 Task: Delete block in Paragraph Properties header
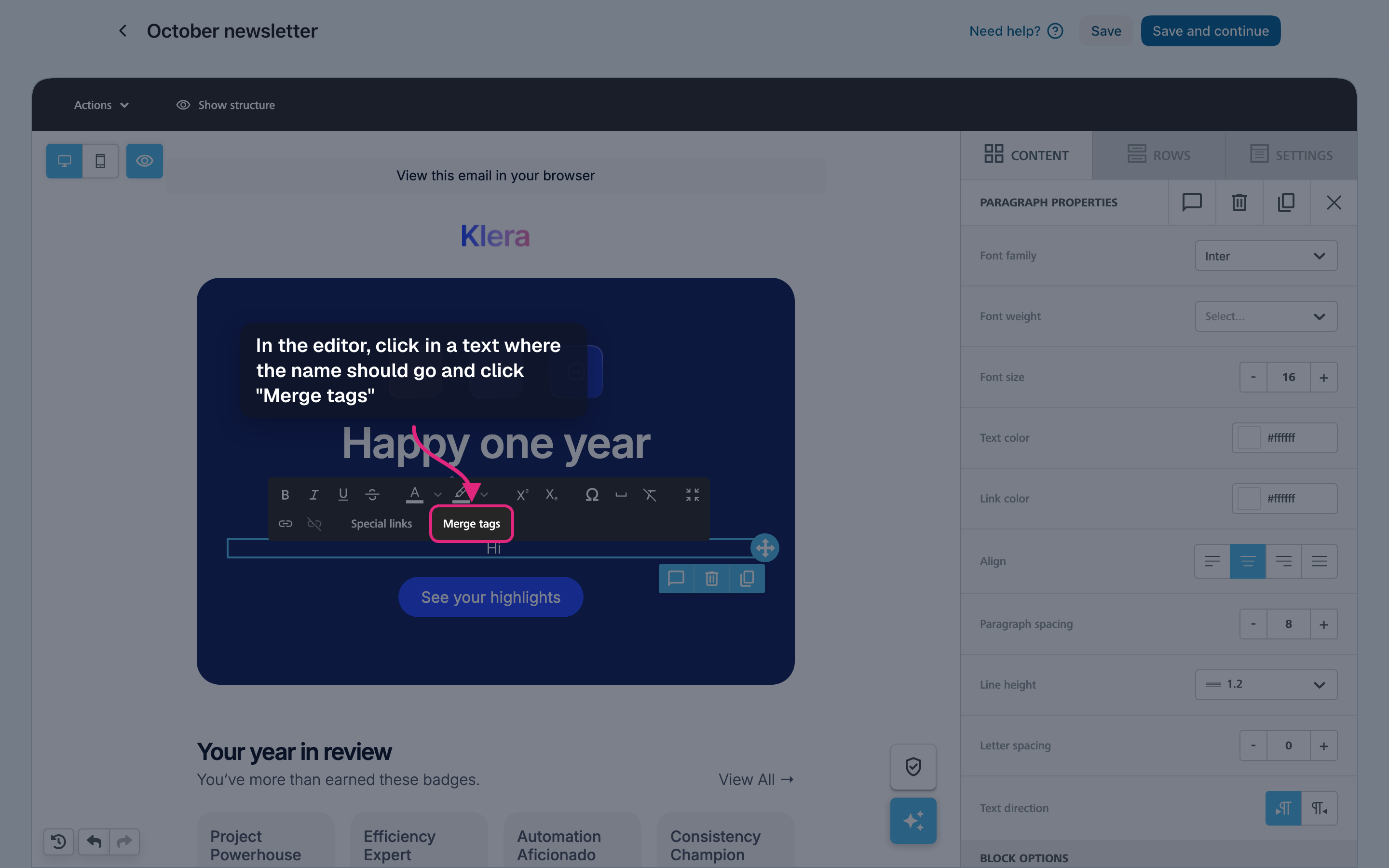1239,202
